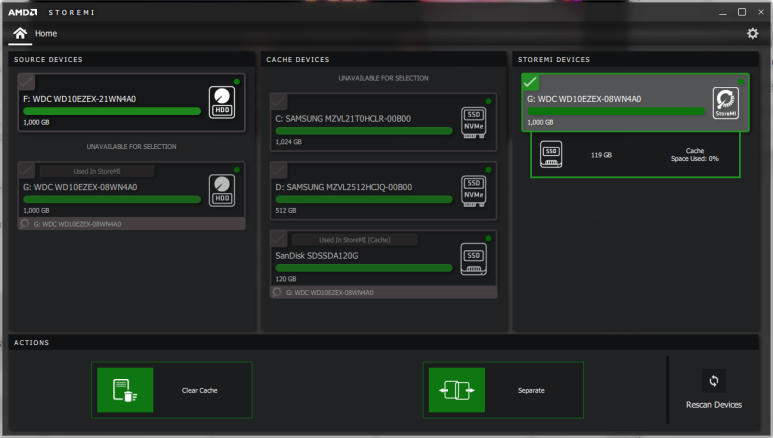The image size is (773, 438).
Task: Click link icon under G: source device
Action: [25, 224]
